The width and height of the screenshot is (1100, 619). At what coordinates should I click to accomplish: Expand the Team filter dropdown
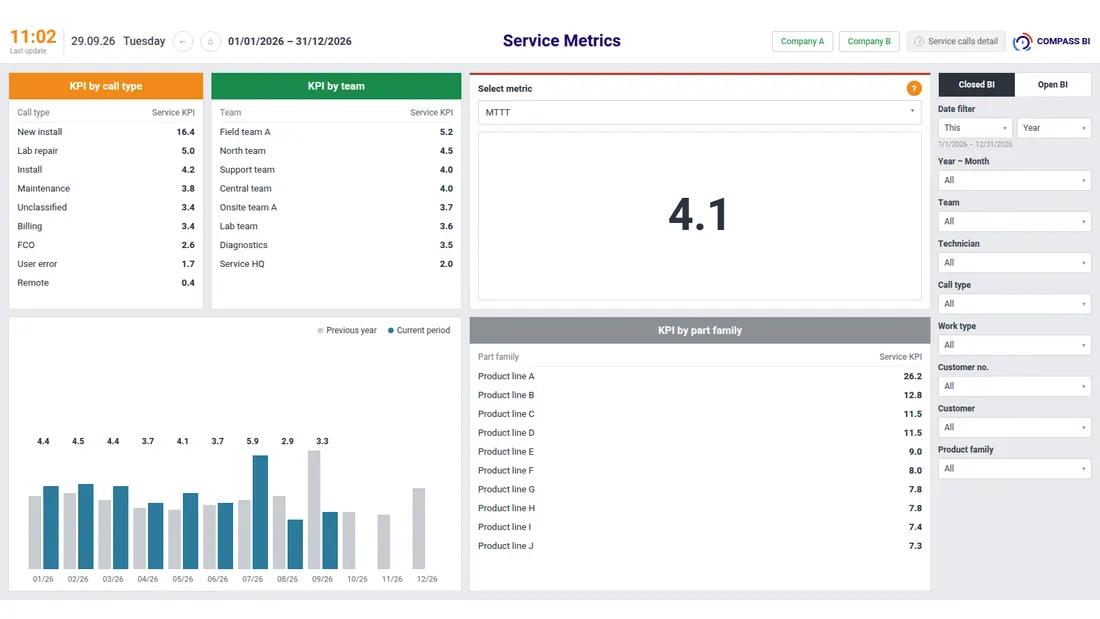coord(1014,222)
